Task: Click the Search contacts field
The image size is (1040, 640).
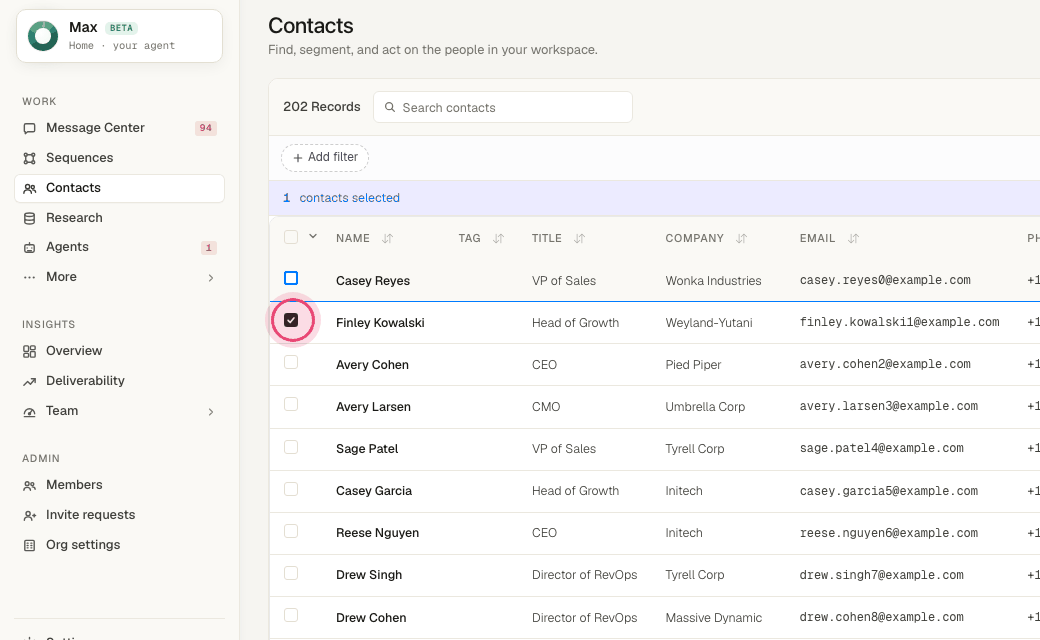Action: click(x=503, y=107)
